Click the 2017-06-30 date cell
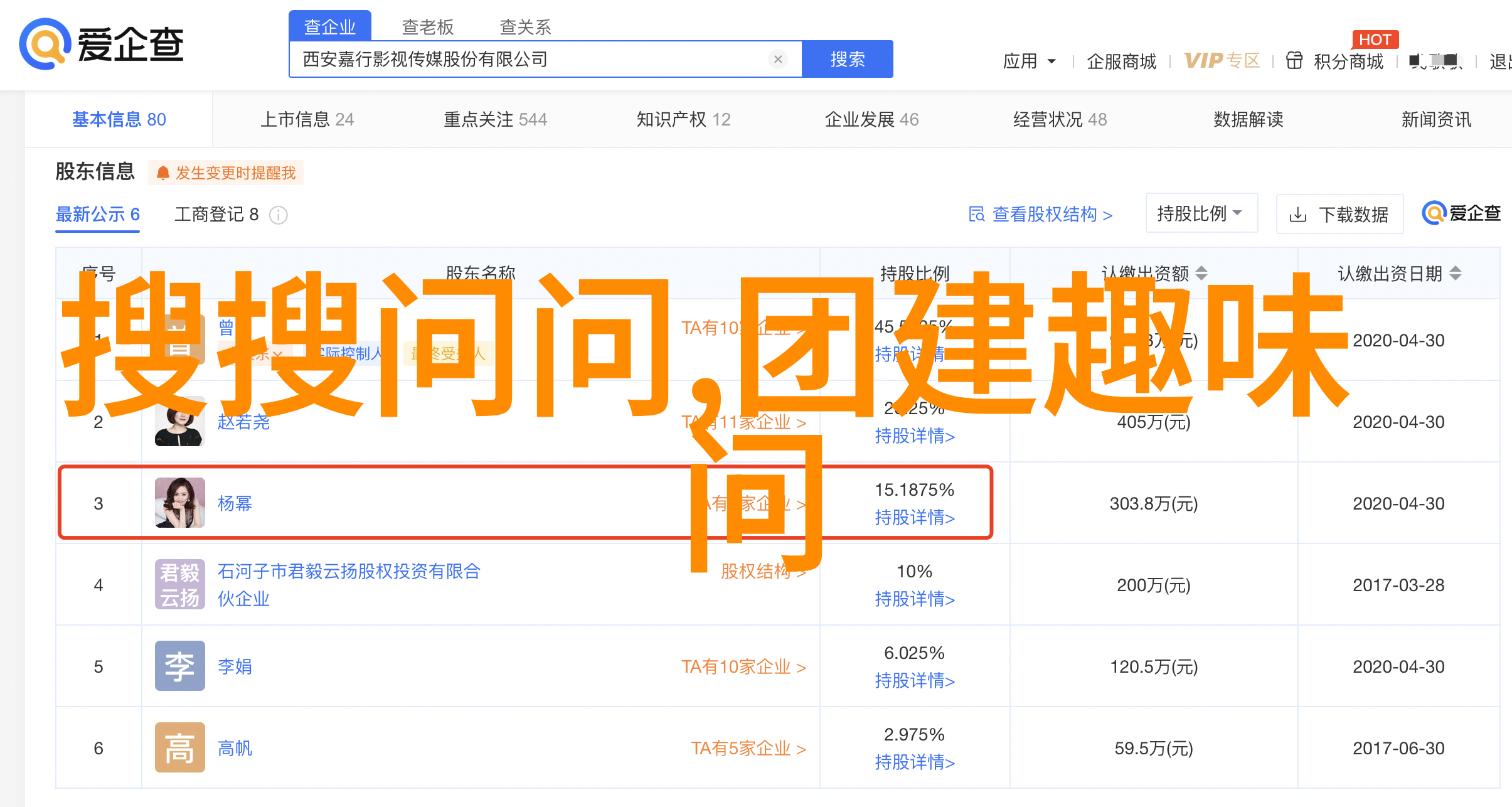Image resolution: width=1512 pixels, height=807 pixels. click(1398, 748)
